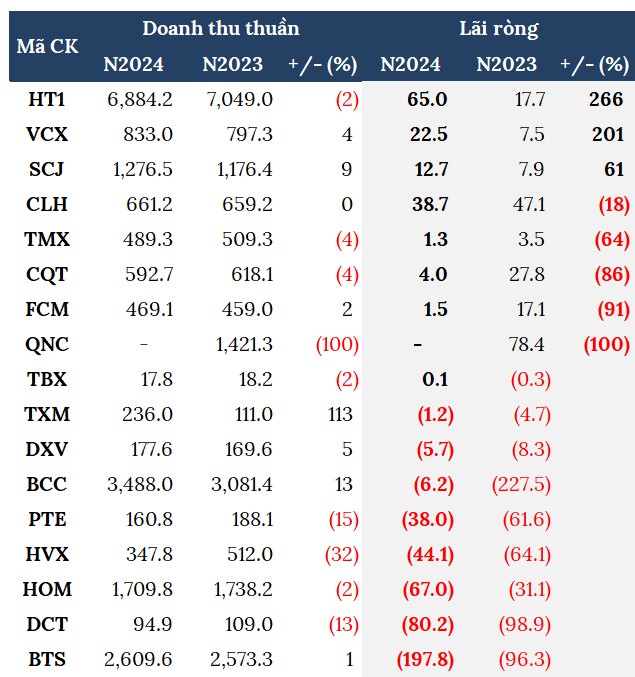Click HT1 revenue value 6,884.2

[139, 99]
